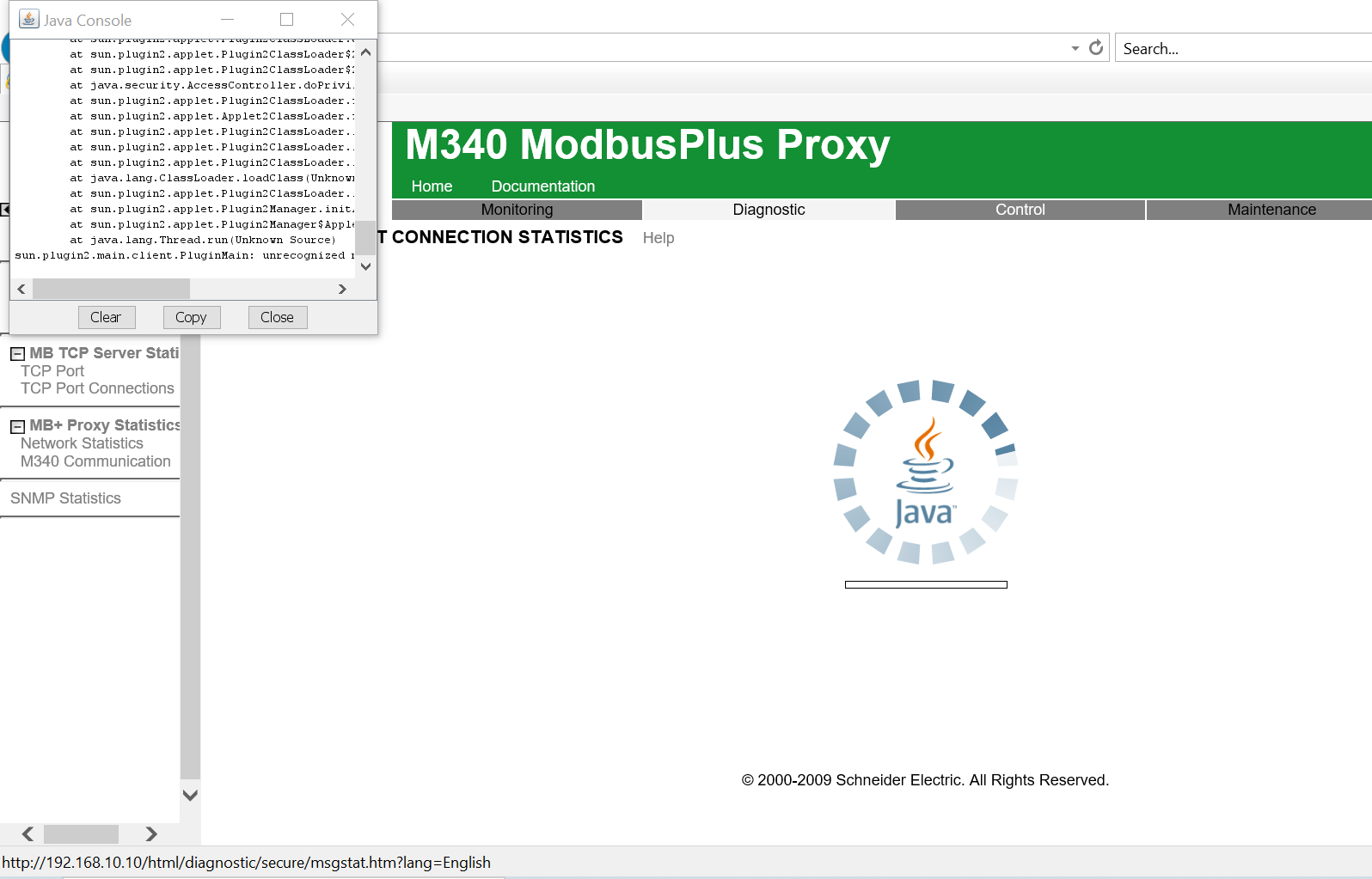Click the sidebar horizontal scrollbar thumb

[81, 833]
